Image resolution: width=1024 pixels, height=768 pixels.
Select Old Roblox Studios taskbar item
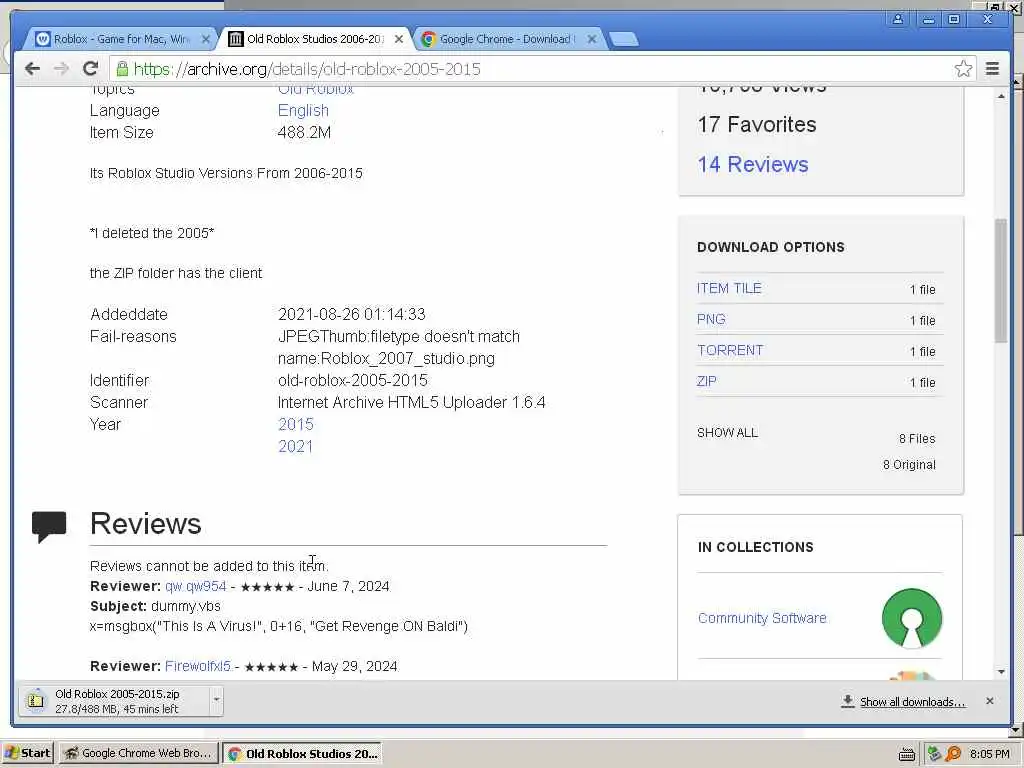(x=303, y=753)
